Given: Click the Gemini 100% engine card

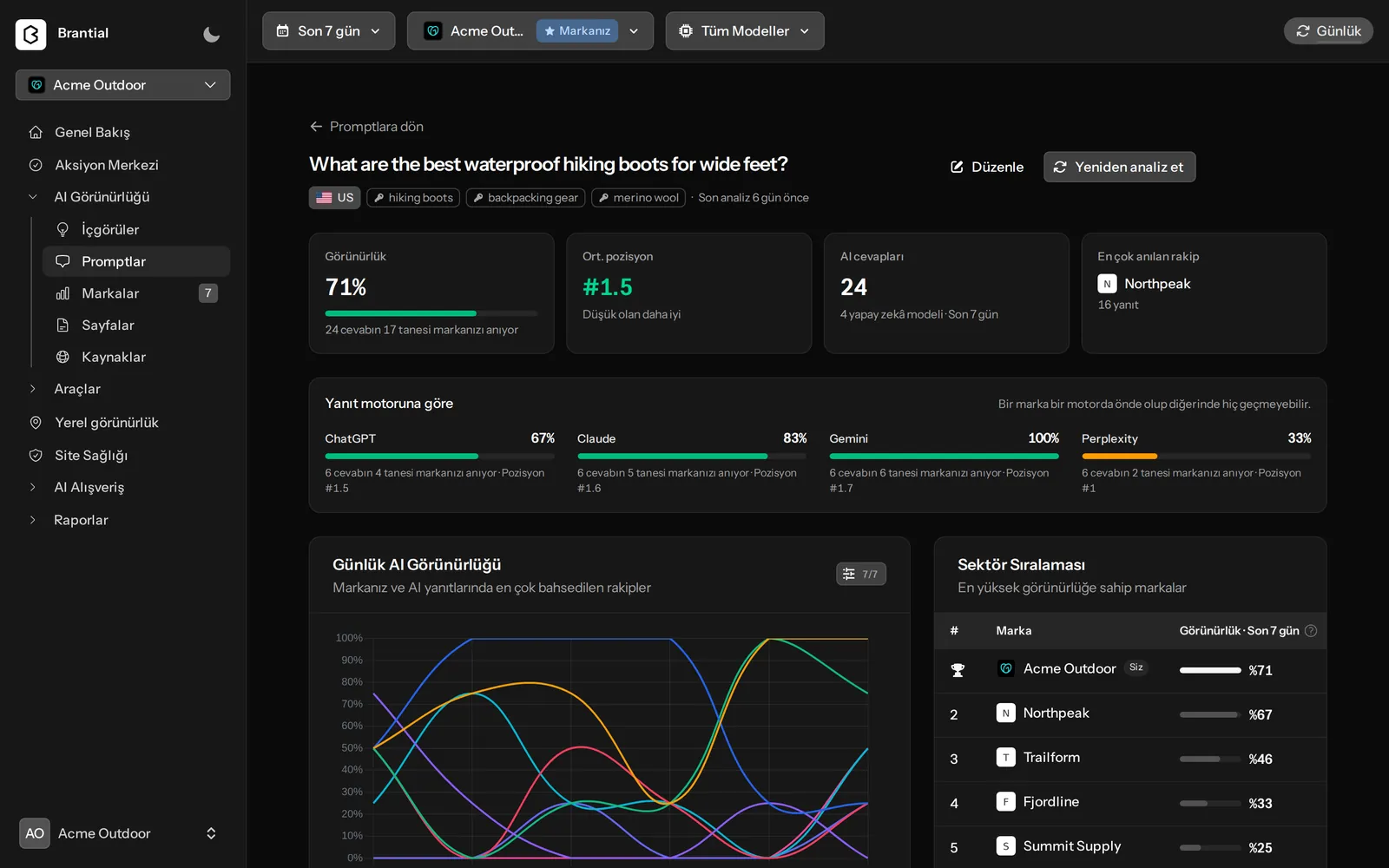Looking at the screenshot, I should click(x=944, y=463).
